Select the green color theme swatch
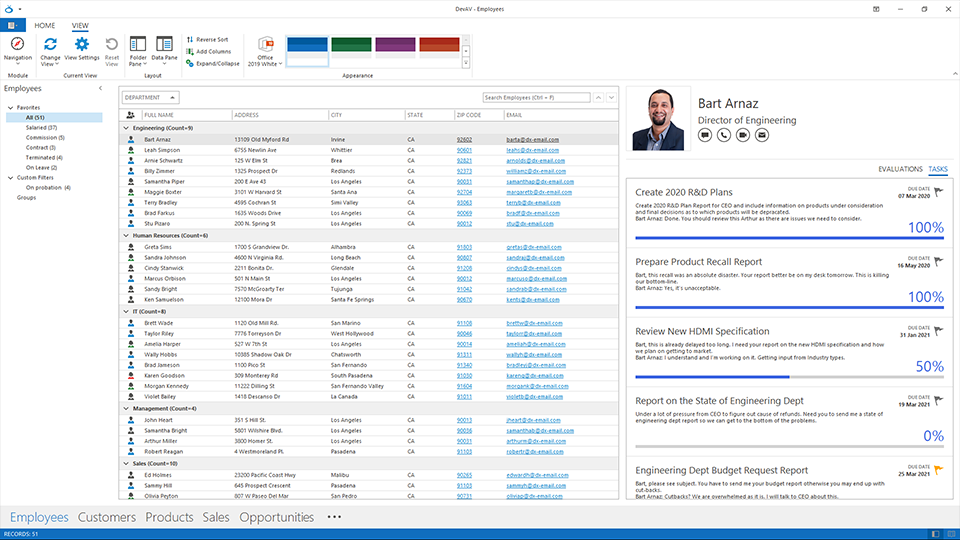 (x=352, y=46)
